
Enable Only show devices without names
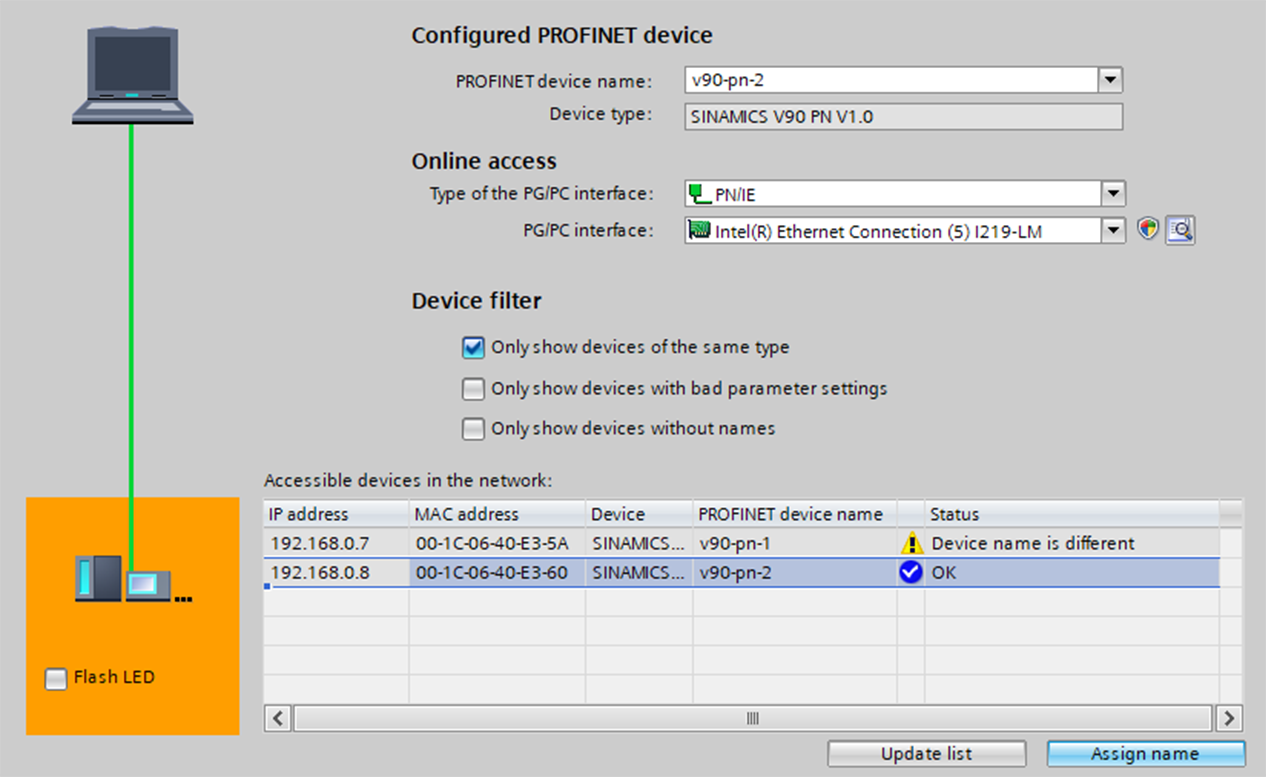point(473,429)
